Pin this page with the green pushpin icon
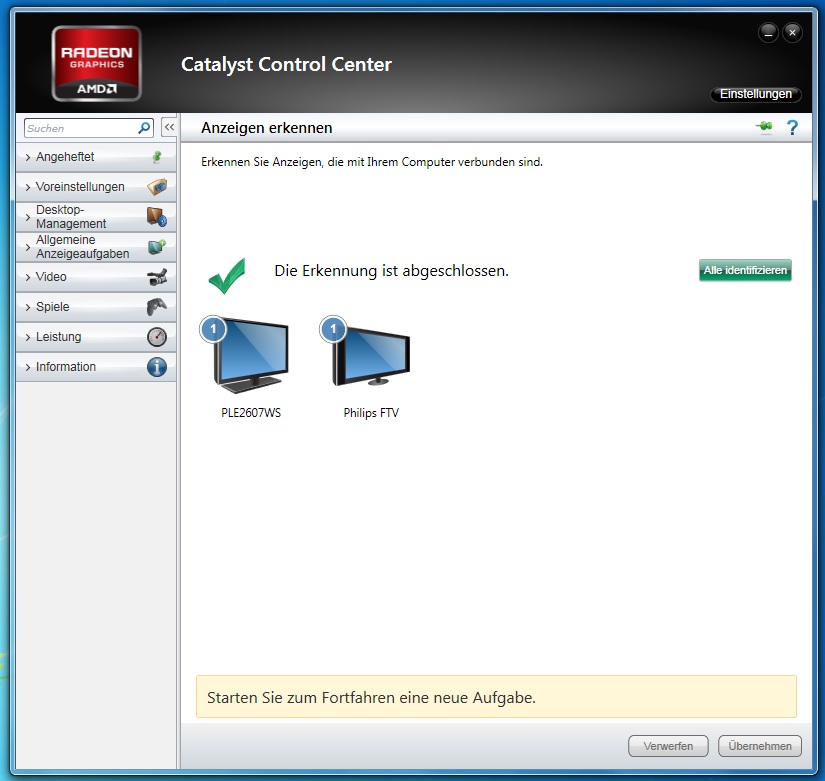Screen dimensions: 825x781 tap(764, 127)
